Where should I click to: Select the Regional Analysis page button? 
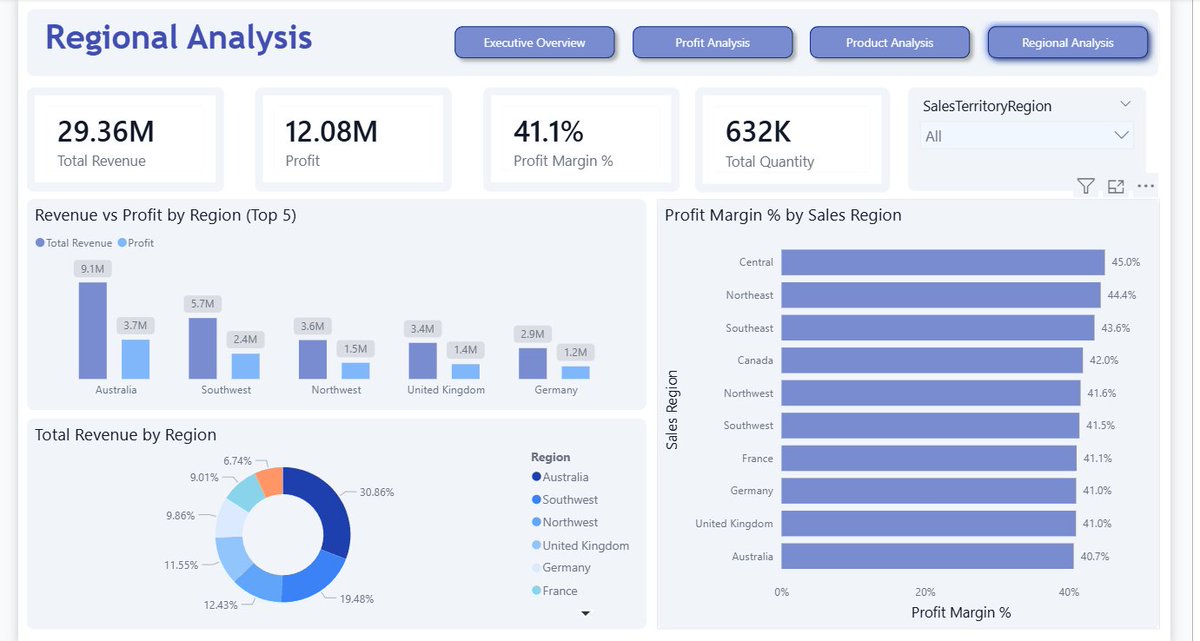[1067, 42]
